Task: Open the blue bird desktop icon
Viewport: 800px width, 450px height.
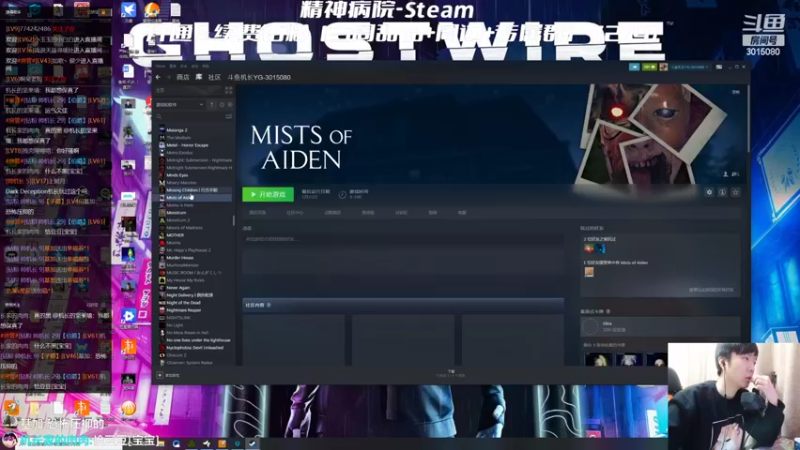Action: [x=129, y=10]
